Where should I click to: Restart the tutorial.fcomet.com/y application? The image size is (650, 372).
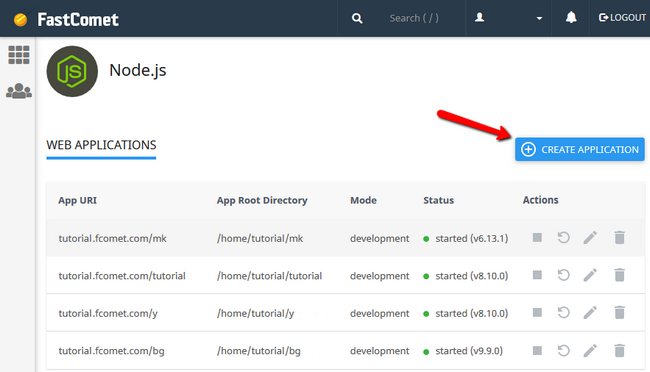pyautogui.click(x=563, y=312)
